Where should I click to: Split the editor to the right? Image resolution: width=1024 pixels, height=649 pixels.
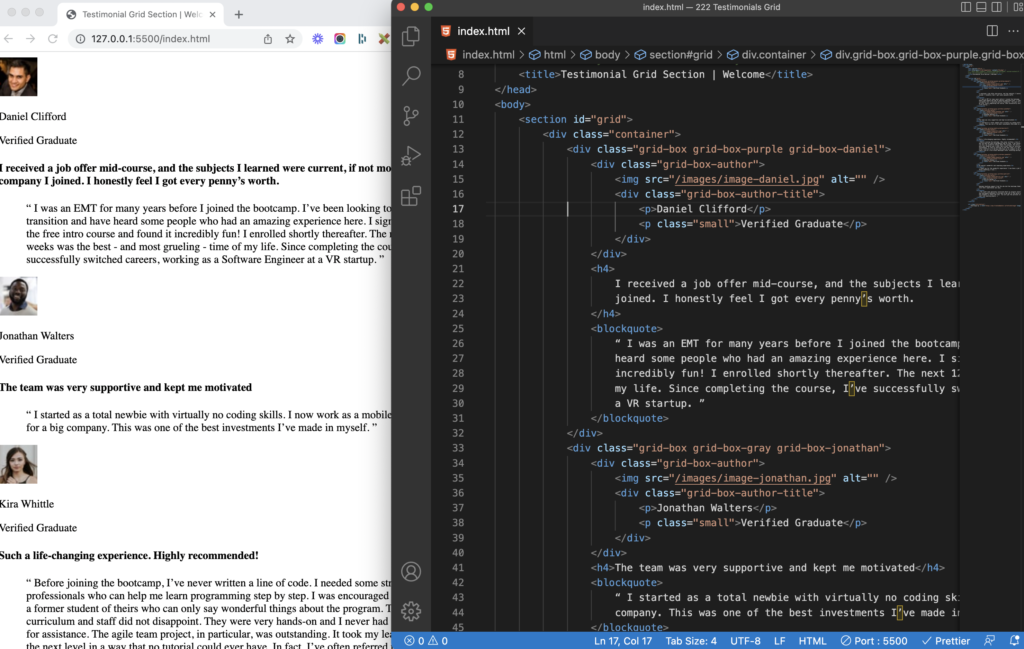coord(992,31)
